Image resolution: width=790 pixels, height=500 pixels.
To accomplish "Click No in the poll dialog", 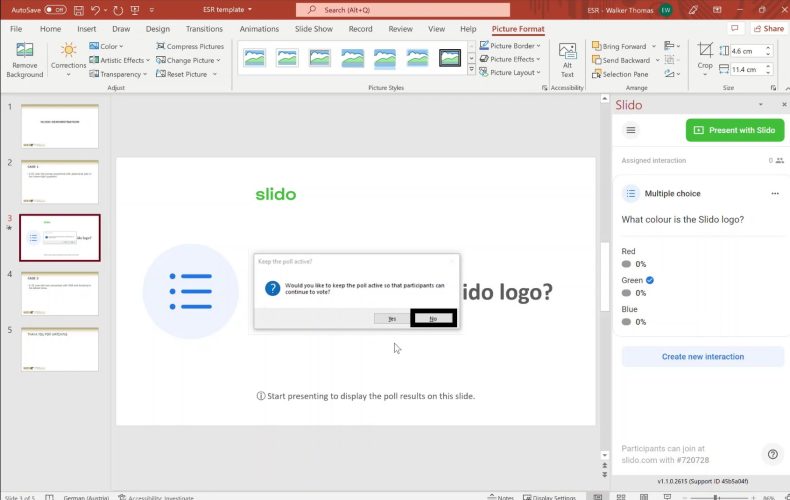I will pos(433,318).
